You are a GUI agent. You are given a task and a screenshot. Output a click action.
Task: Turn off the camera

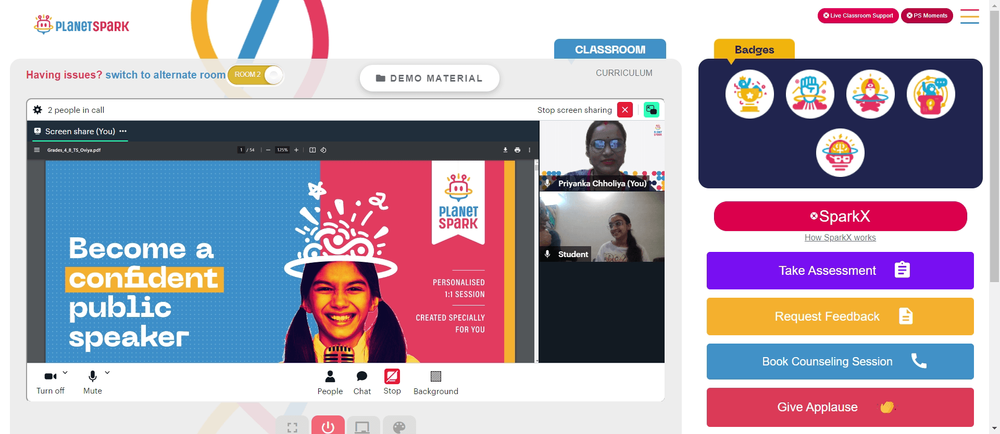coord(50,383)
